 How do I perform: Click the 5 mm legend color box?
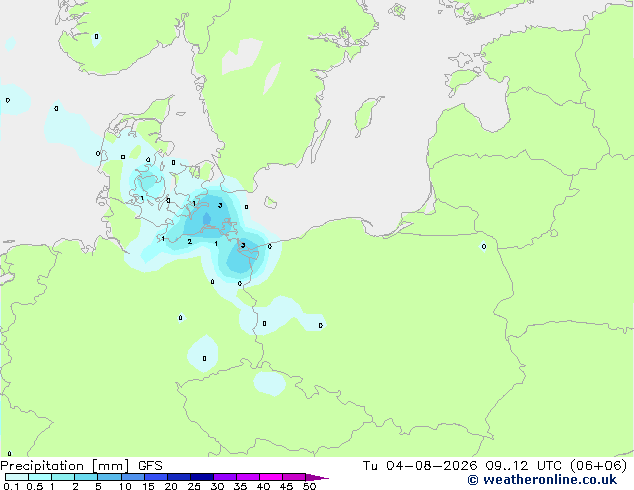click(109, 477)
